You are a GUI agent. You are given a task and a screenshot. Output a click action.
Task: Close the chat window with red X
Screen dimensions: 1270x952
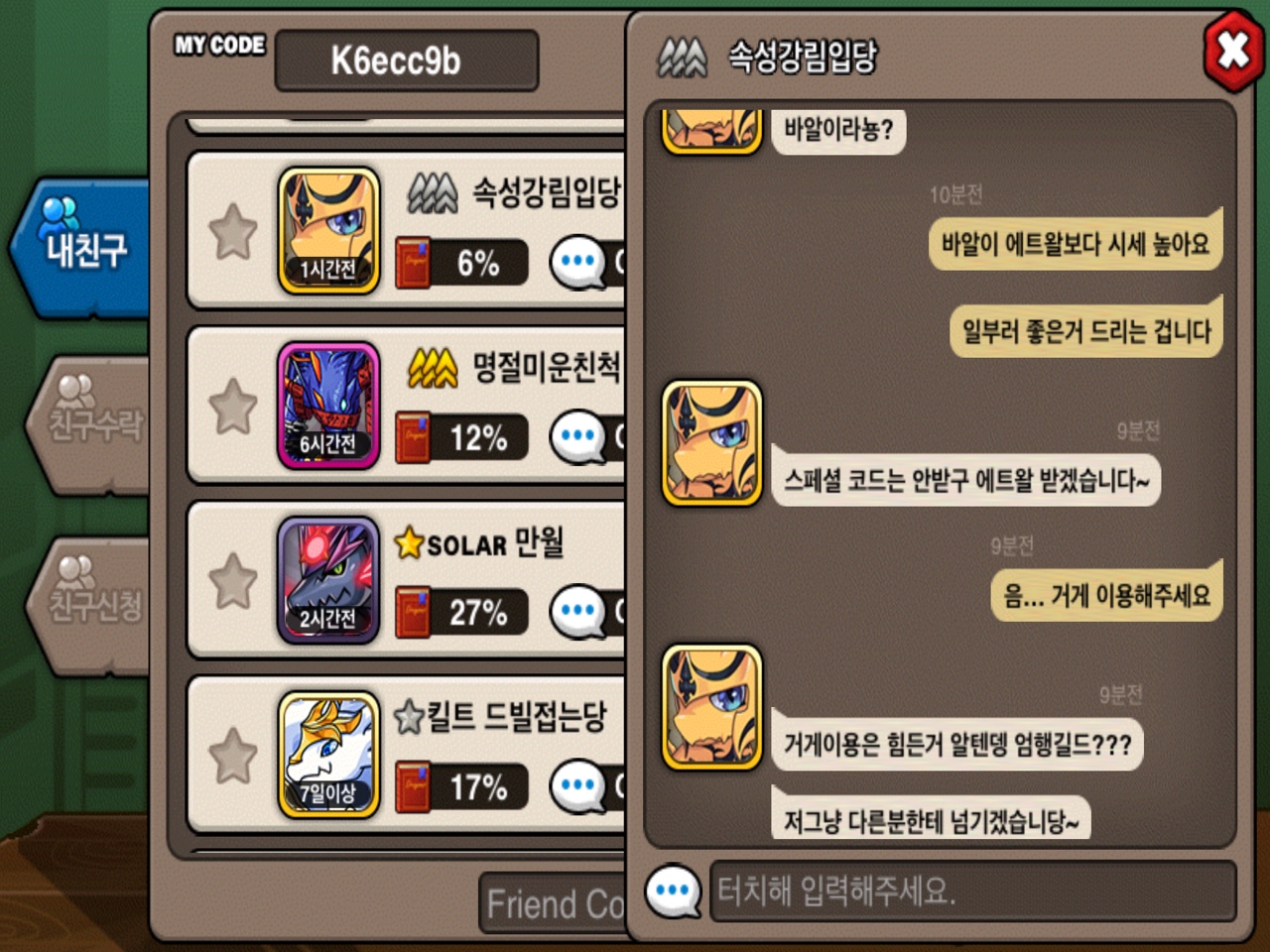tap(1233, 51)
